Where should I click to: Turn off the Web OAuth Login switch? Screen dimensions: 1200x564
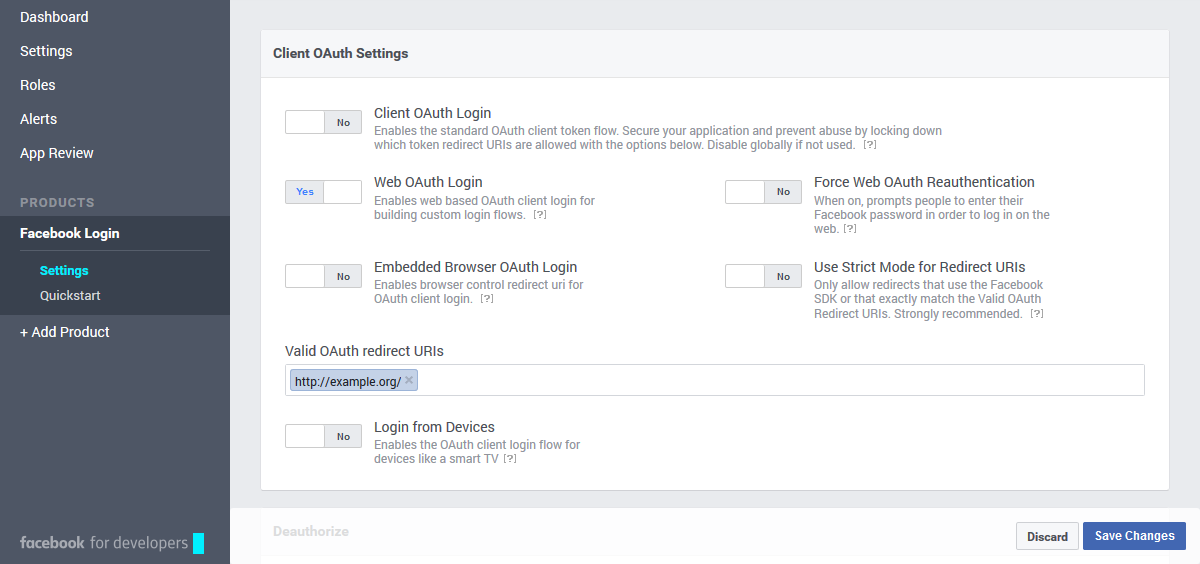(323, 192)
